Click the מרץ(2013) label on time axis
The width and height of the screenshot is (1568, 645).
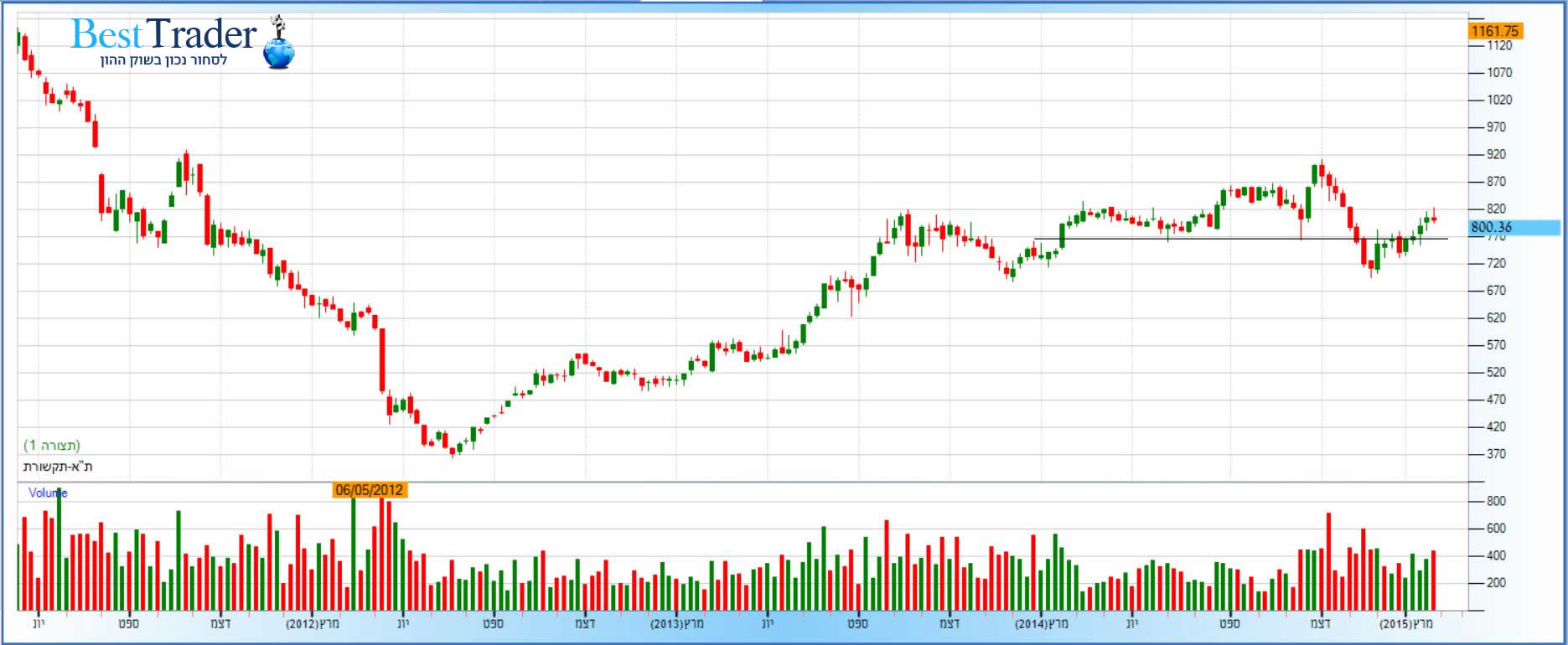677,624
